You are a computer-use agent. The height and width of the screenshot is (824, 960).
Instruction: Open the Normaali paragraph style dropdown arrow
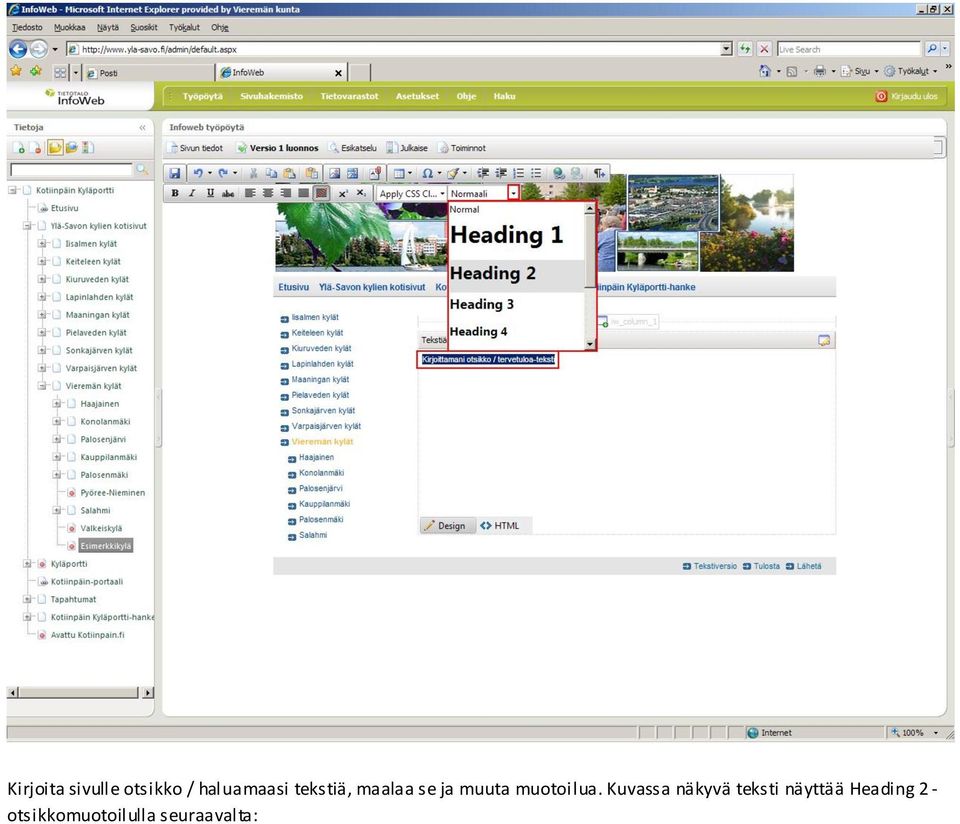pos(514,193)
